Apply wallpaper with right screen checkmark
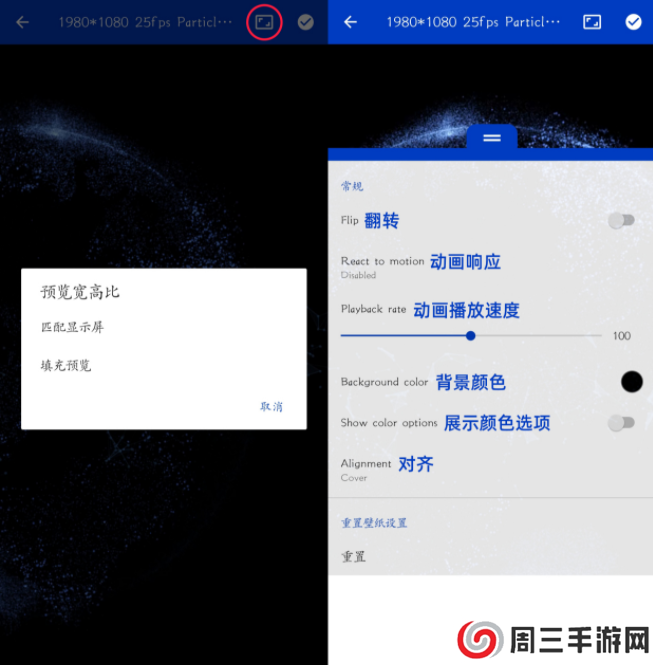The image size is (653, 665). 633,22
